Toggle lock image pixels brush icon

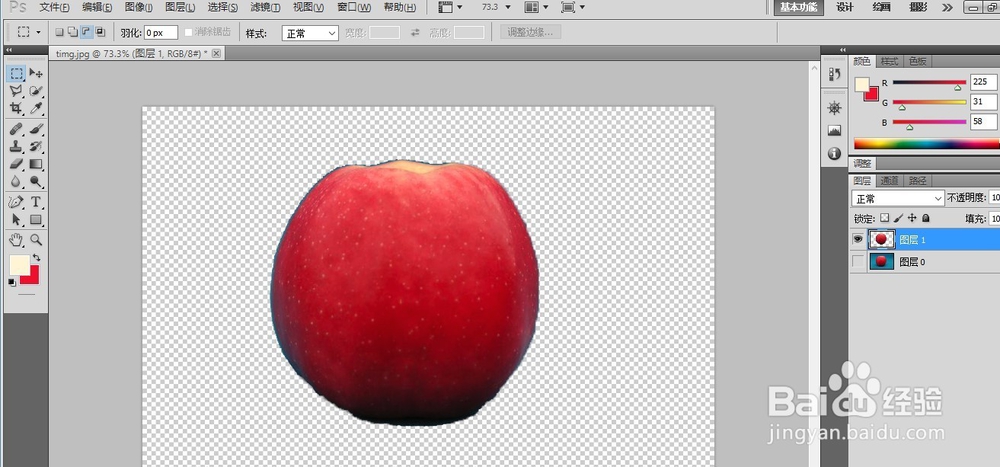[898, 218]
